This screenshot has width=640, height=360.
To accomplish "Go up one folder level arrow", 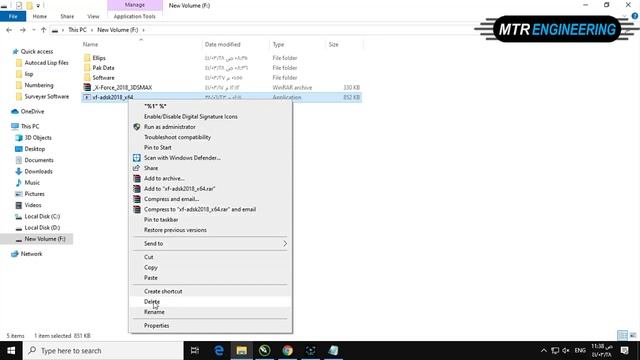I will (43, 30).
